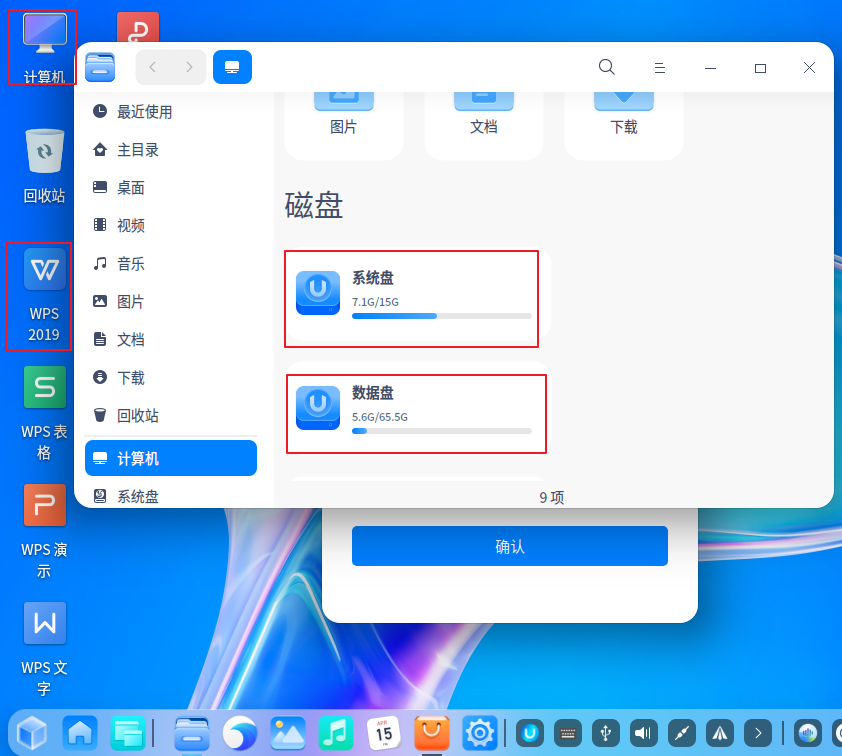
Task: Click the 数据盘 usage progress bar
Action: [441, 431]
